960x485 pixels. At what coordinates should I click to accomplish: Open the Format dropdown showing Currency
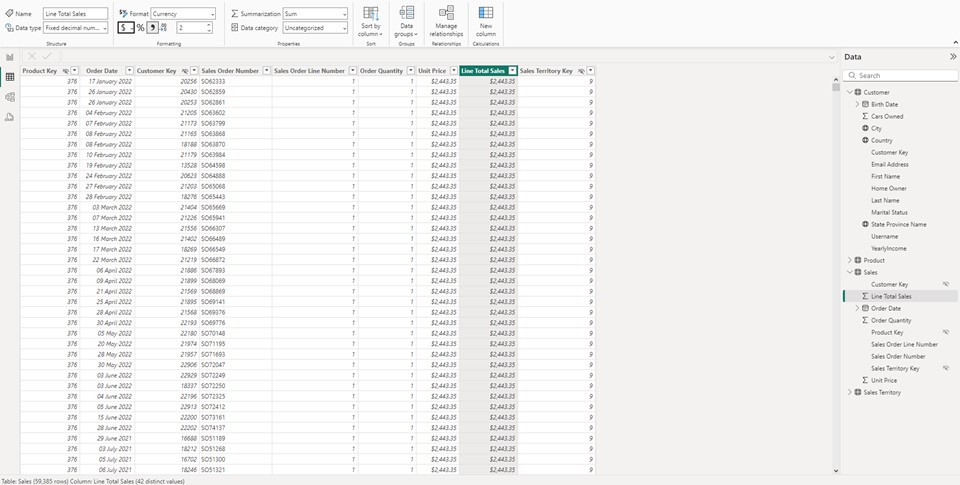pos(183,14)
